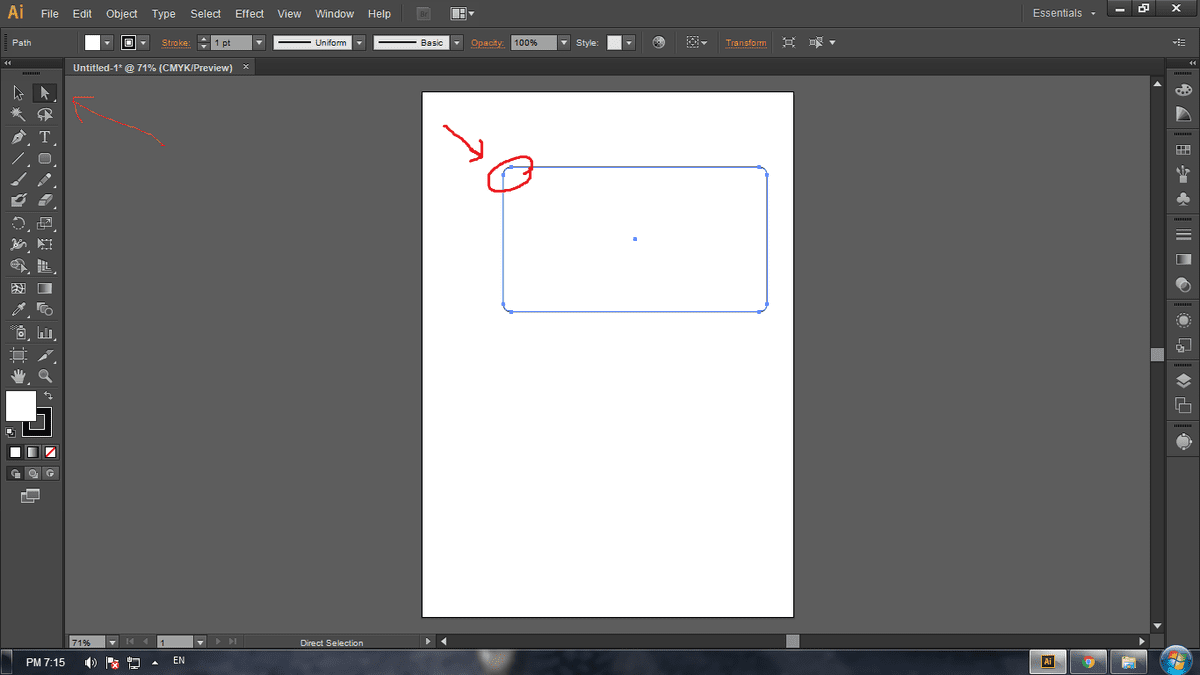Toggle the Change Screen Mode button
Image resolution: width=1200 pixels, height=675 pixels.
pyautogui.click(x=31, y=495)
